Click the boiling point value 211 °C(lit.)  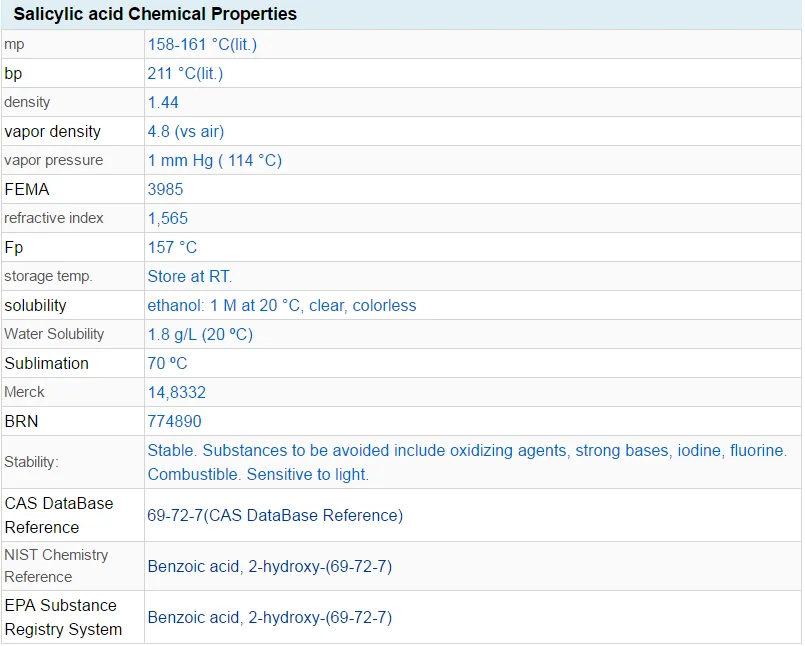pos(185,73)
